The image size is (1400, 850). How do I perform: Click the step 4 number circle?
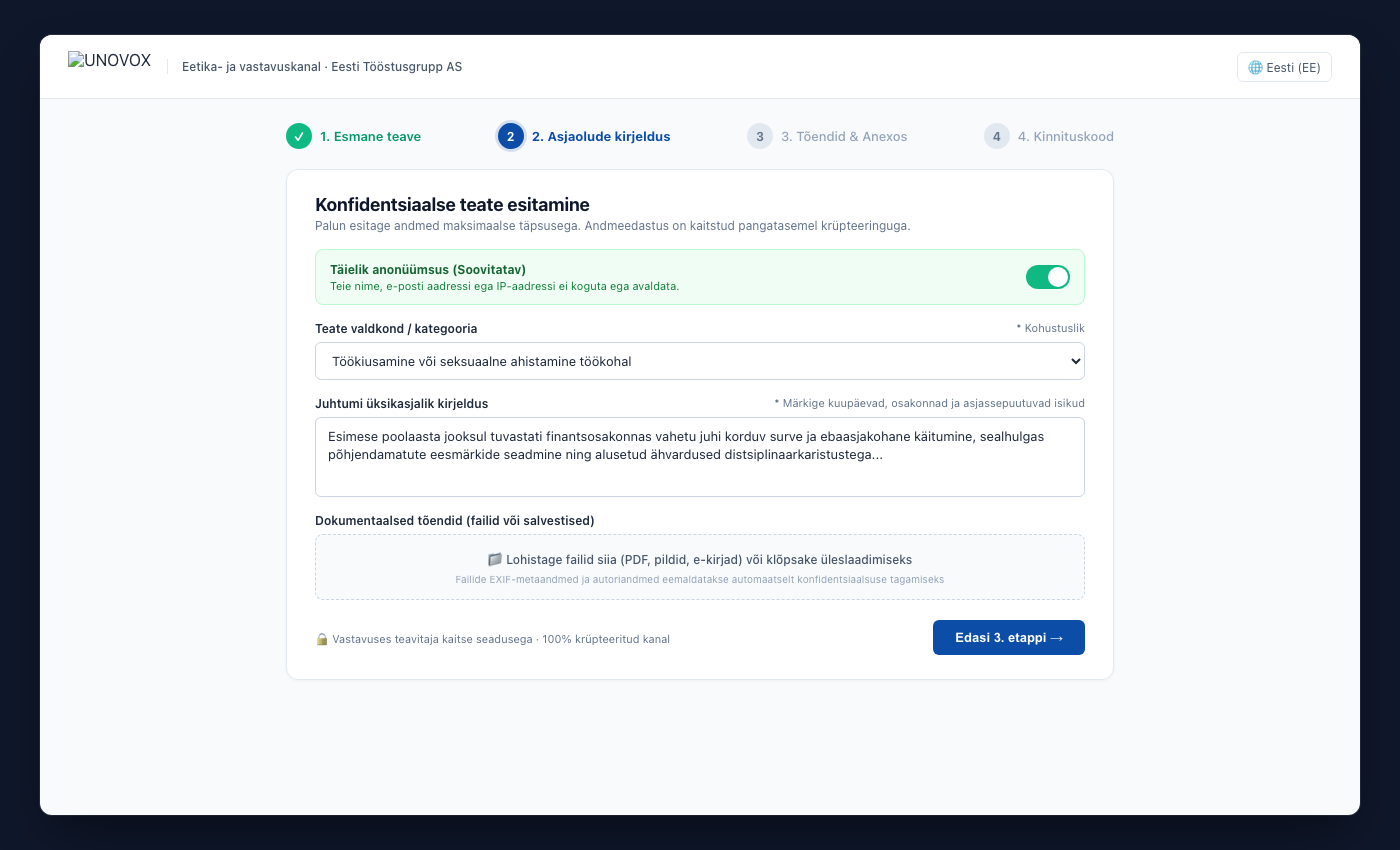tap(997, 136)
